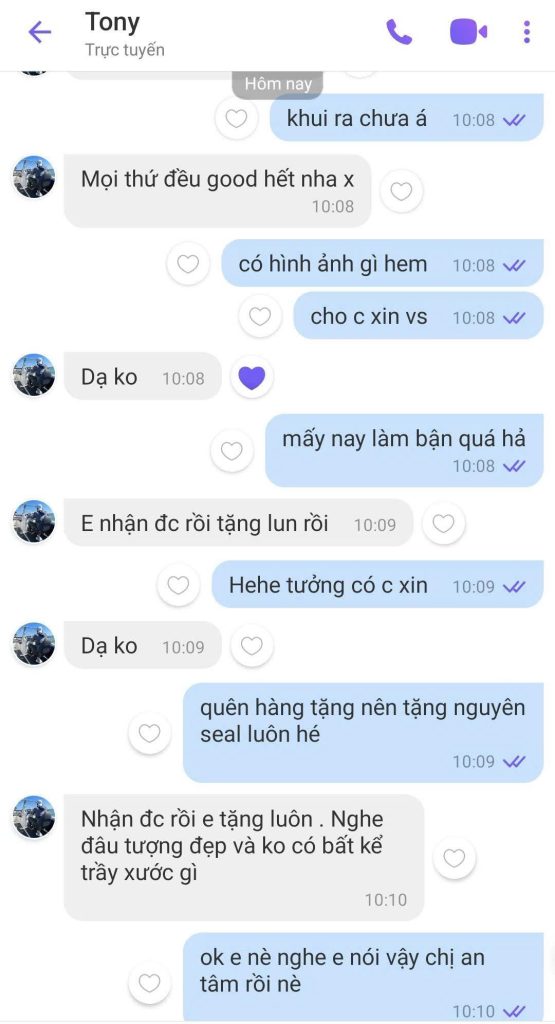Viewport: 555px width, 1024px height.
Task: Open the three-dot more options menu
Action: 526,31
